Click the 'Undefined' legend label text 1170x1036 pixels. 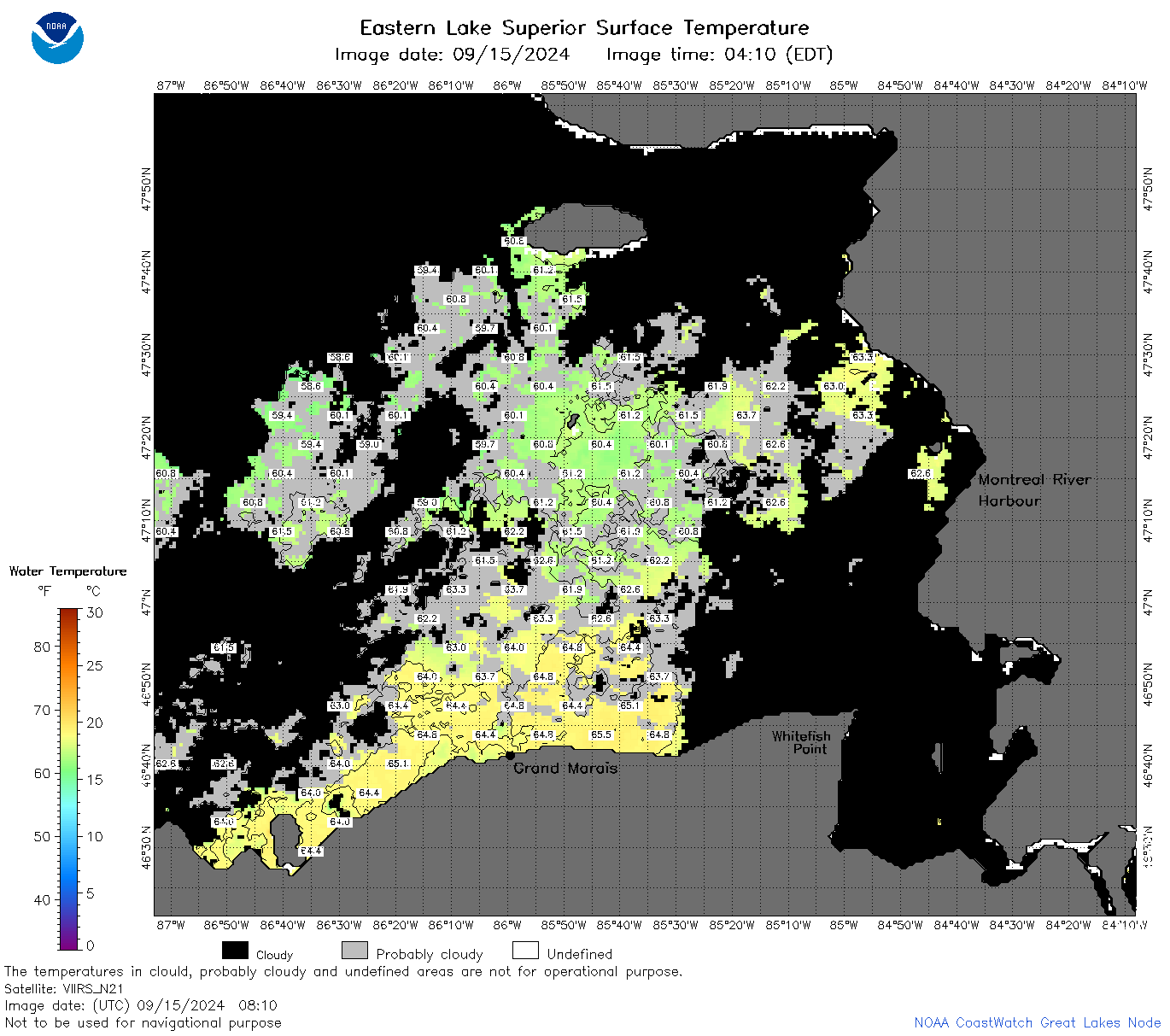point(580,954)
